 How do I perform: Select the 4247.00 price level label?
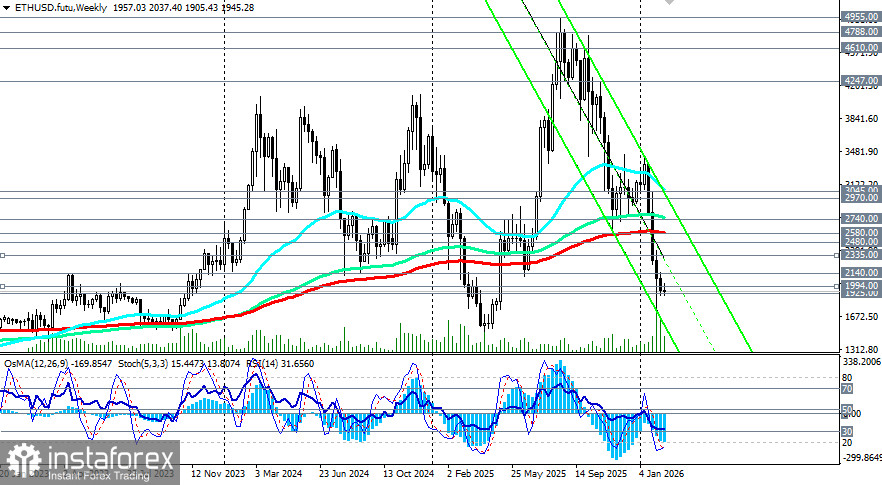pyautogui.click(x=861, y=81)
